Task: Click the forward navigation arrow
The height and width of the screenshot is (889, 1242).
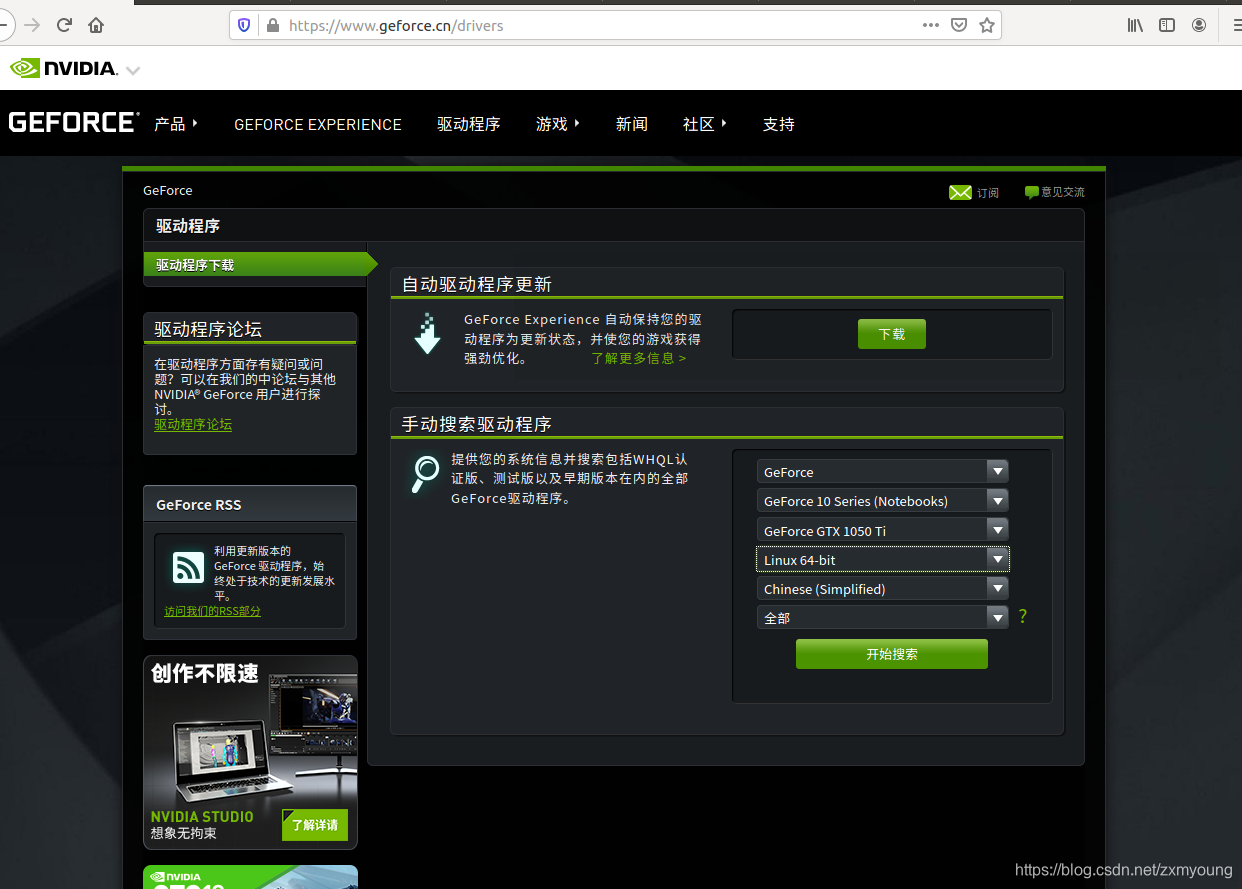Action: [32, 25]
